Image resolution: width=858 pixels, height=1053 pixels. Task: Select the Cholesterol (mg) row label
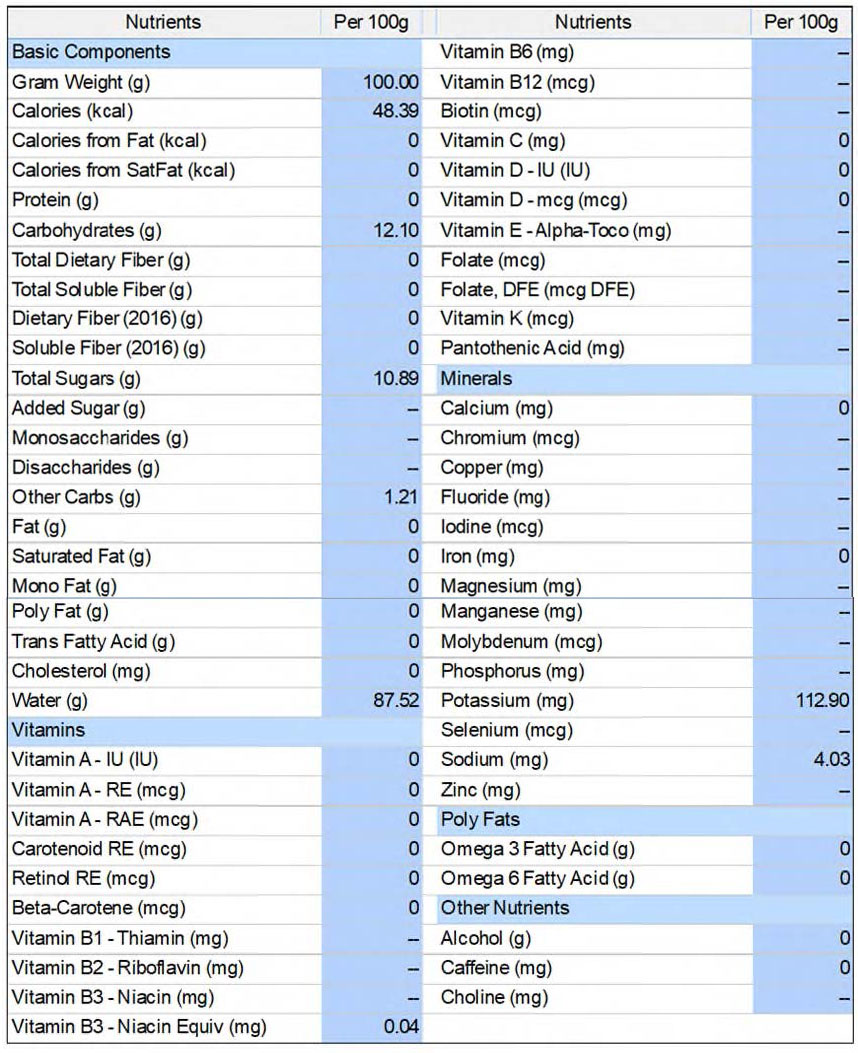tap(81, 671)
